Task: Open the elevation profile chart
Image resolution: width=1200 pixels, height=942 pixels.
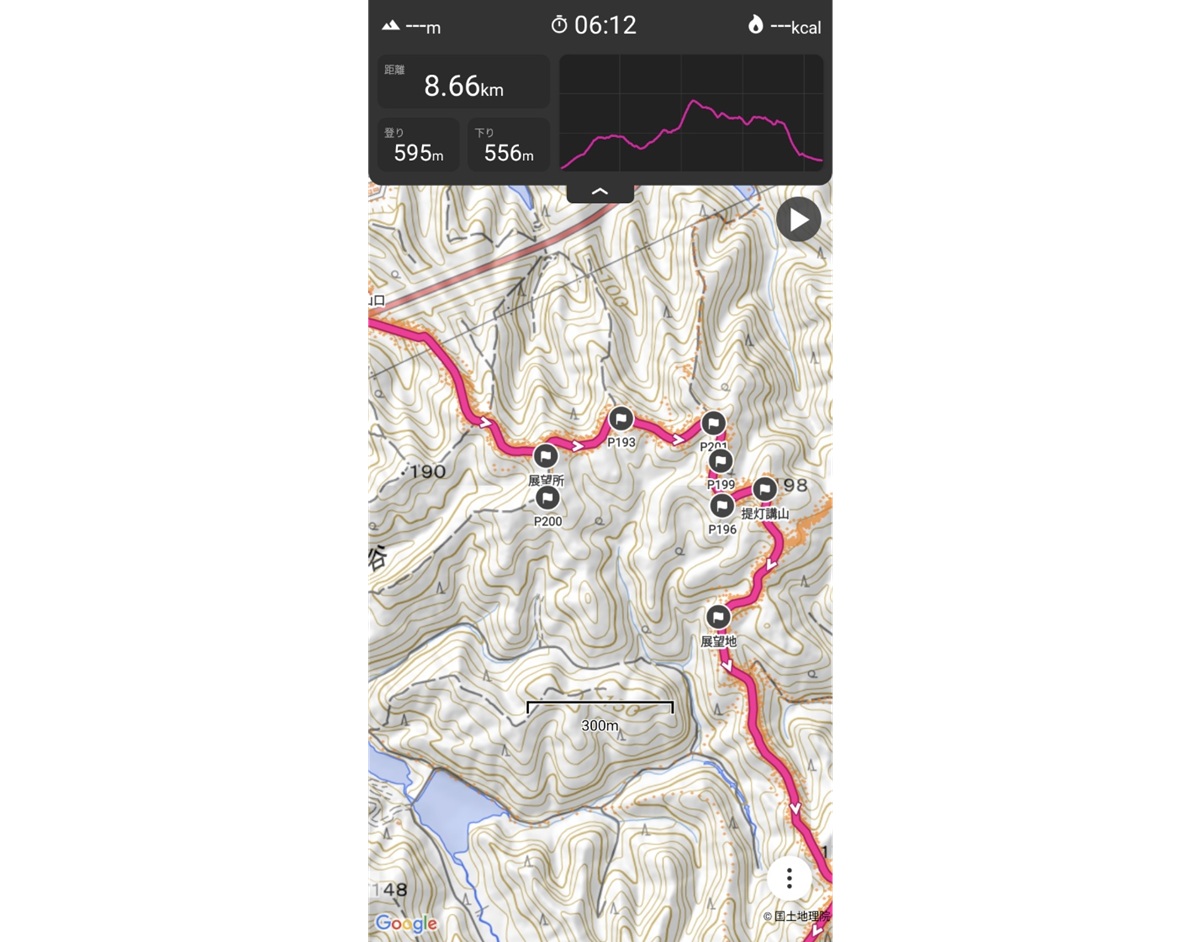Action: [691, 113]
